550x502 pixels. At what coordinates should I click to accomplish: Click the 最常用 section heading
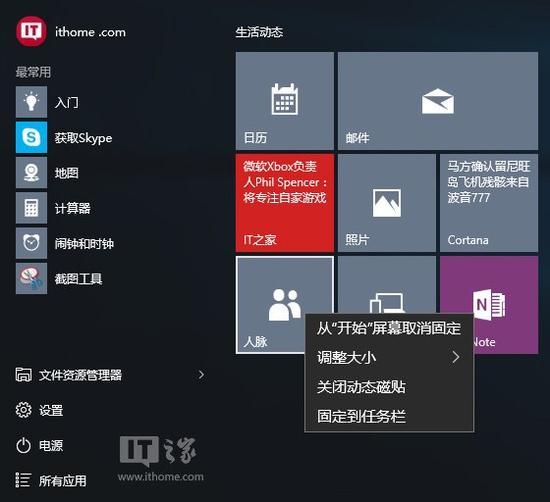pos(33,72)
